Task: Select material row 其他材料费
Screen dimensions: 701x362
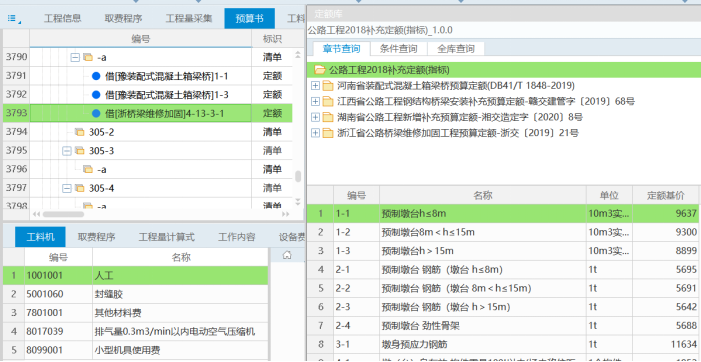Action: point(136,313)
